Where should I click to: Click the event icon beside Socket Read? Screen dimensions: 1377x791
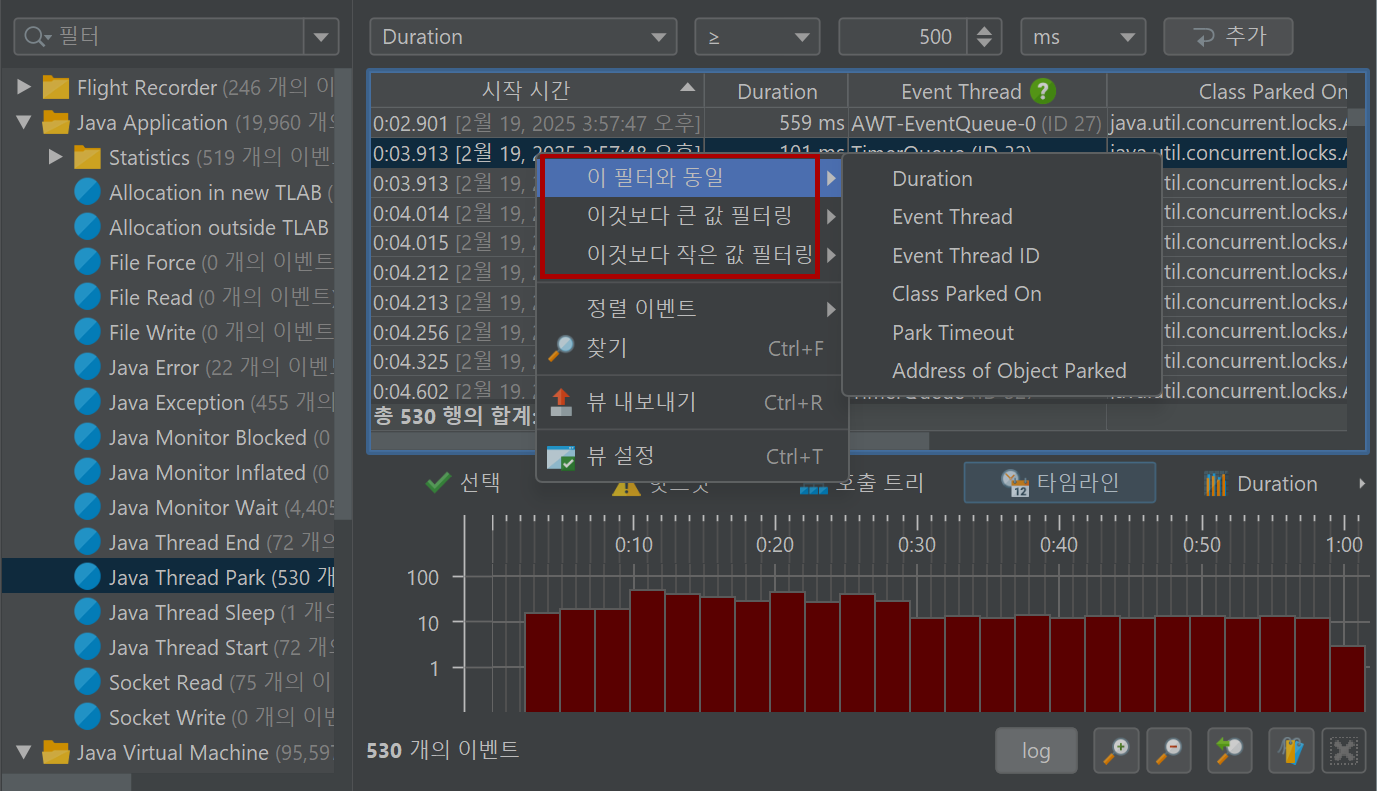88,682
